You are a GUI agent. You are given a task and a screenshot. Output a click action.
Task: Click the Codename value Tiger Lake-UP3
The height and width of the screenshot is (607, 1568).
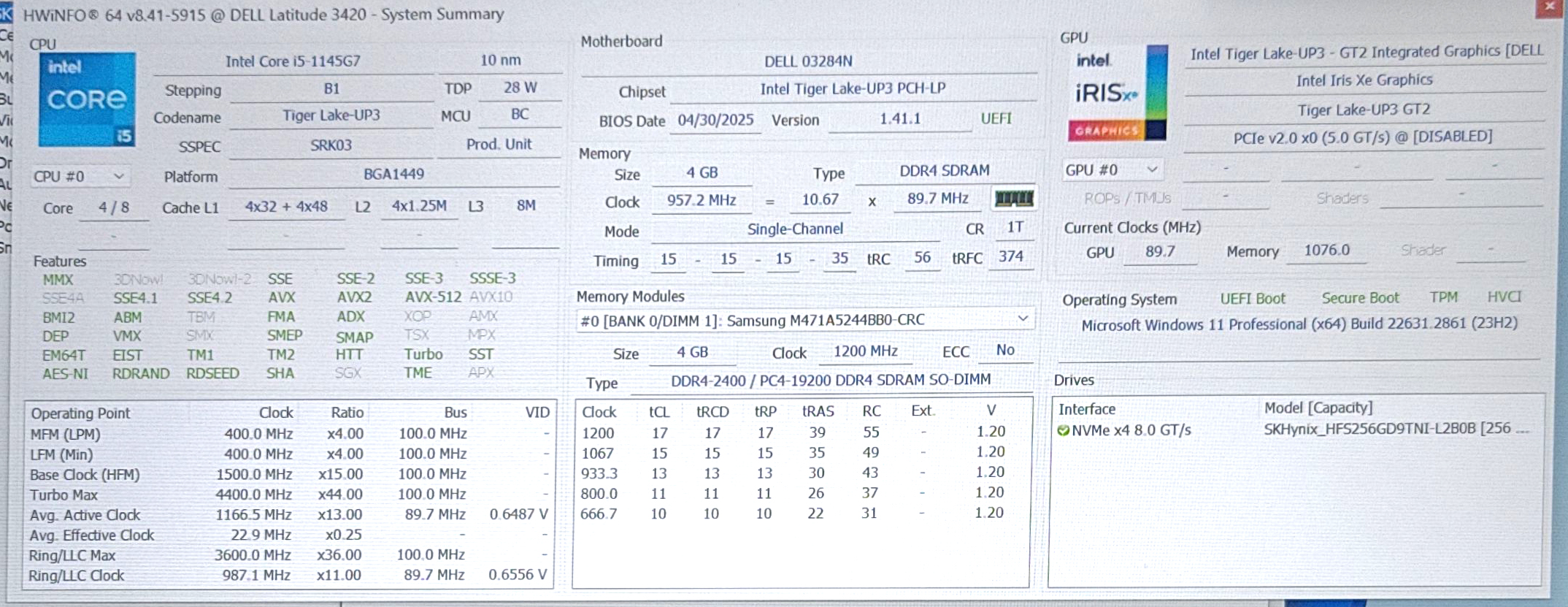[331, 115]
